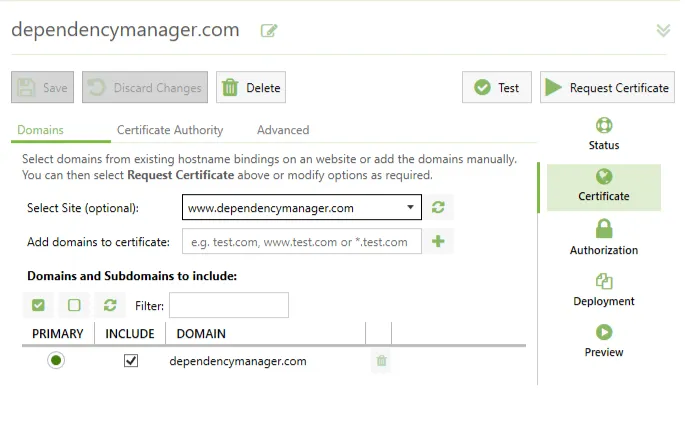Viewport: 685px width, 429px height.
Task: Select the Primary radio for dependencymanager.com
Action: pos(56,361)
